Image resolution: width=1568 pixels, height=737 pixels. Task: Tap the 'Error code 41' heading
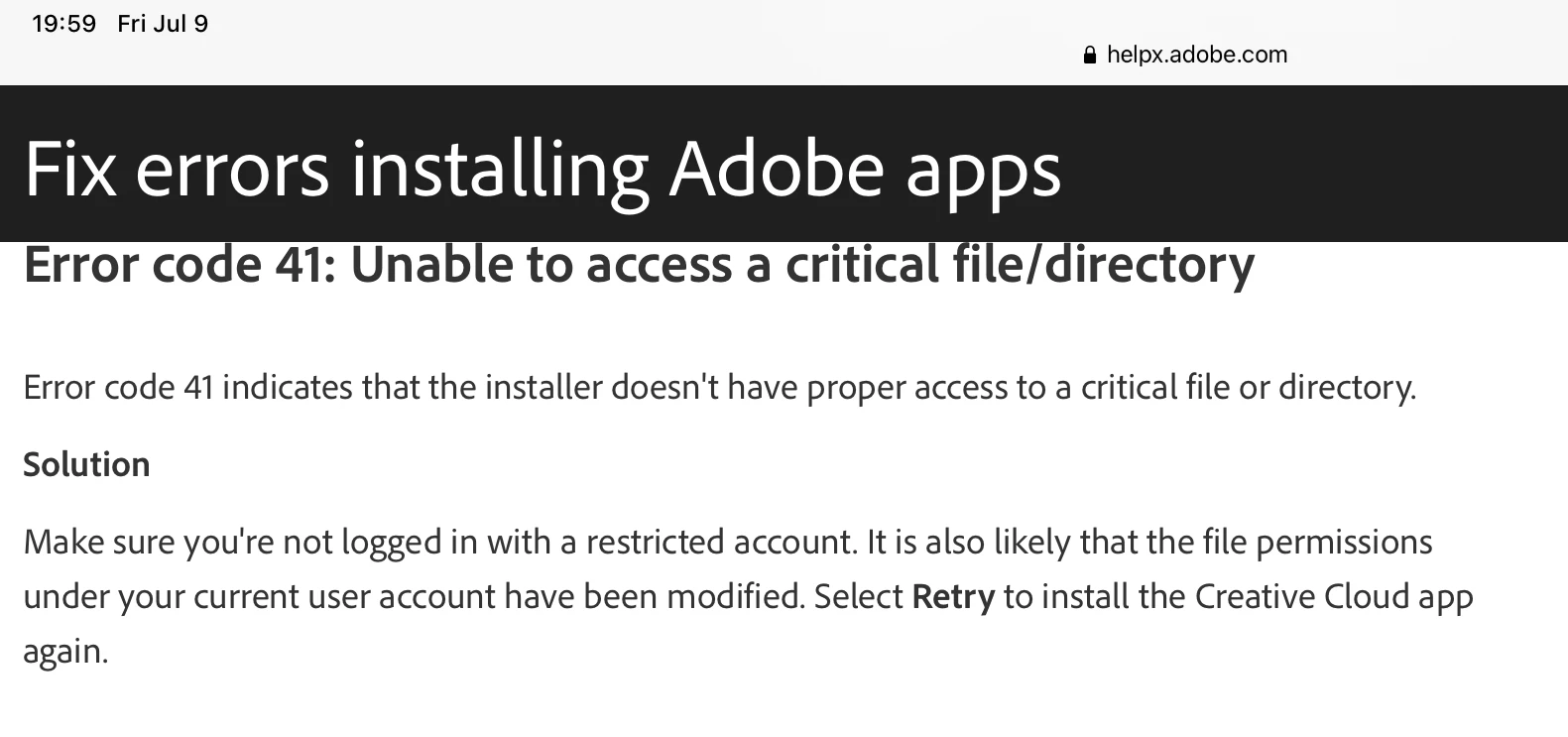pos(639,265)
